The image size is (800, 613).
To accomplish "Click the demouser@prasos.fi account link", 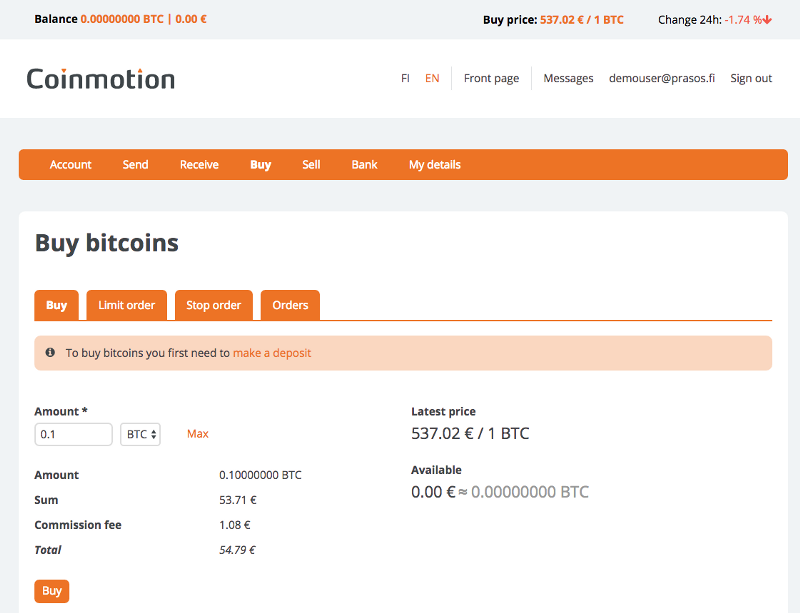I will click(662, 78).
